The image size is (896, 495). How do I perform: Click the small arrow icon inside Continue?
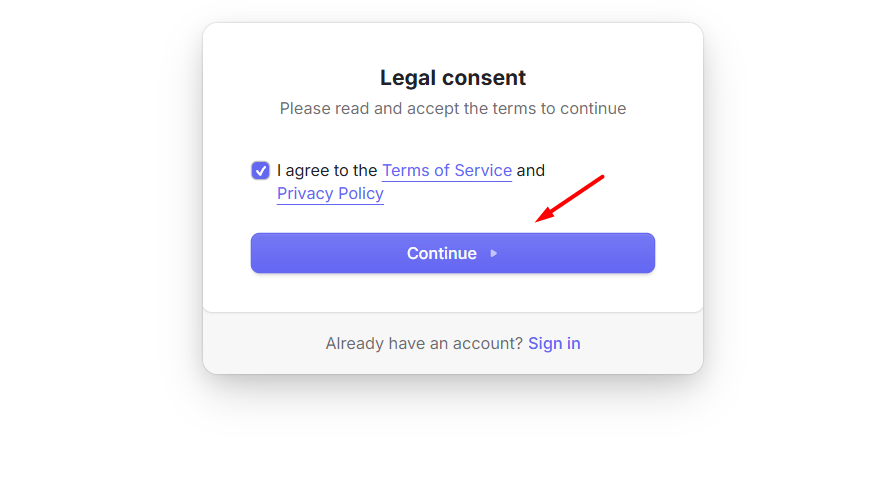494,254
